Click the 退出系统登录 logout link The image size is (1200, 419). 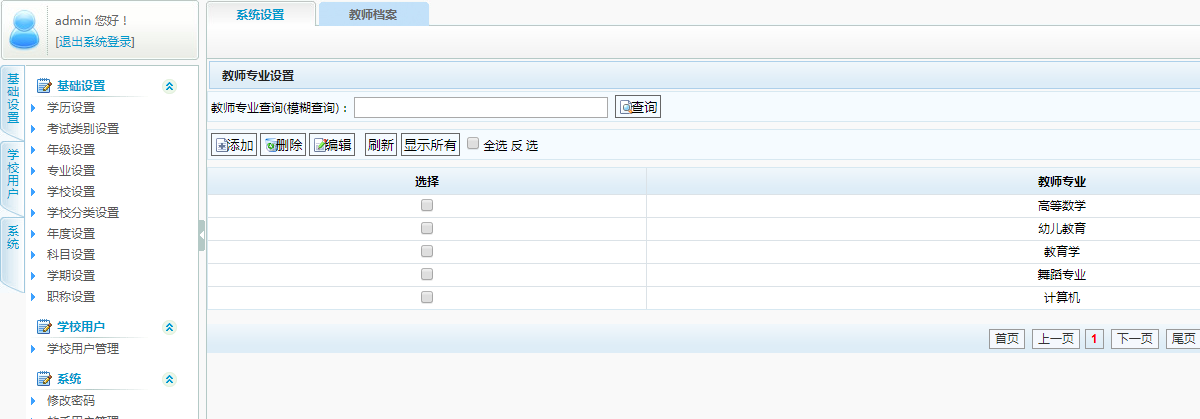(x=95, y=41)
